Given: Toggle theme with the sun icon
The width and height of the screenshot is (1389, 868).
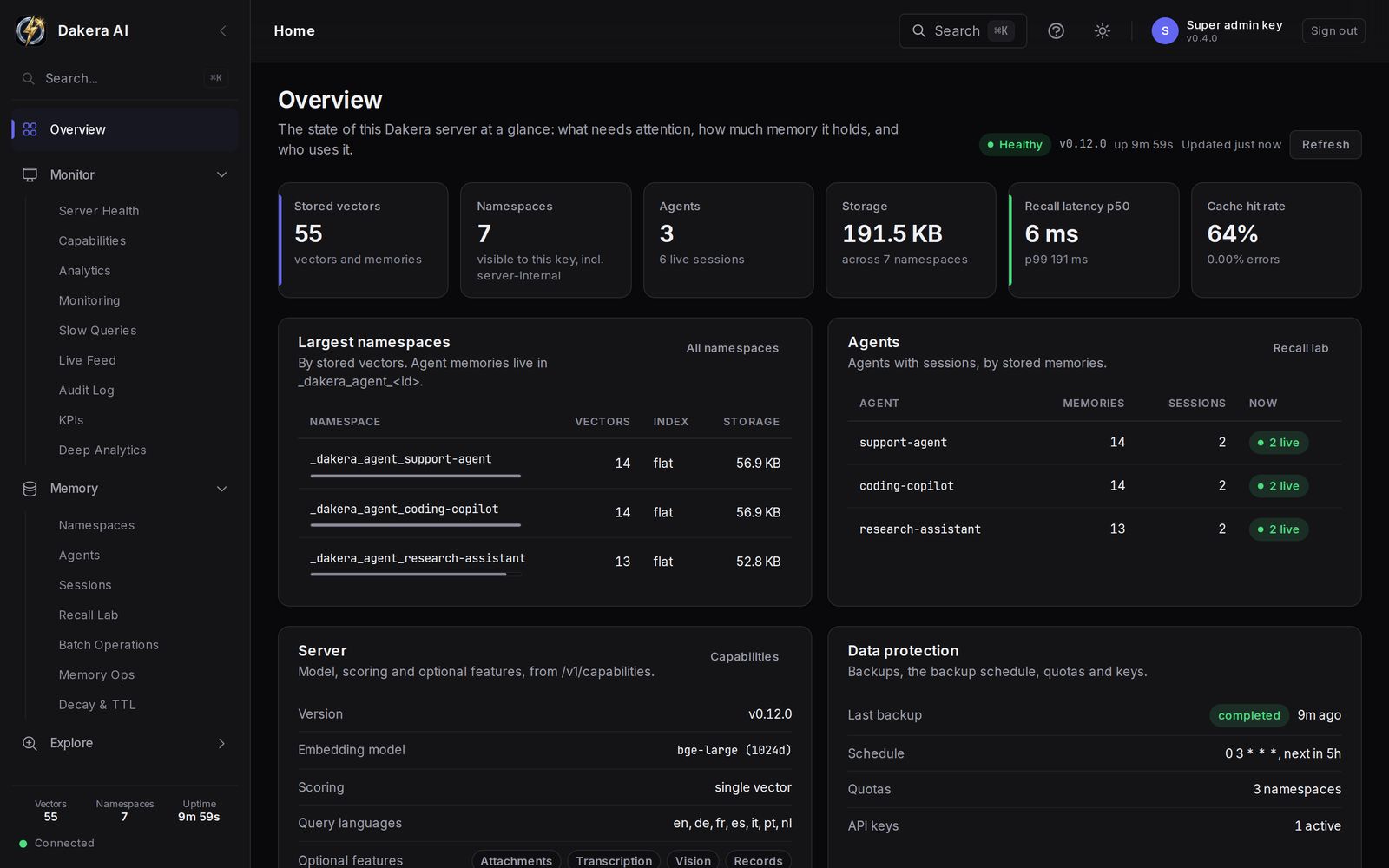Looking at the screenshot, I should [1102, 30].
